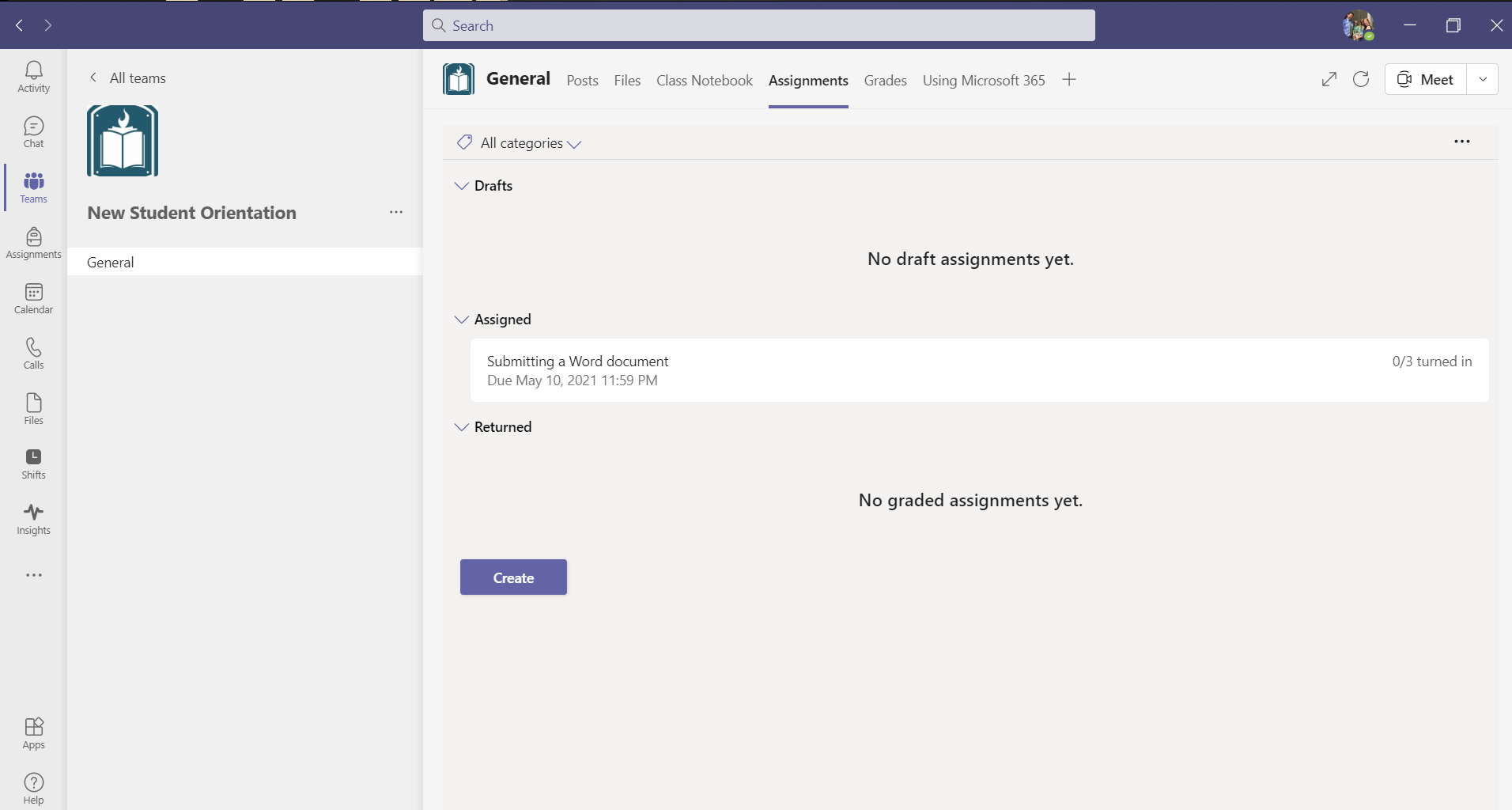Open Chat from the left rail

pos(33,132)
